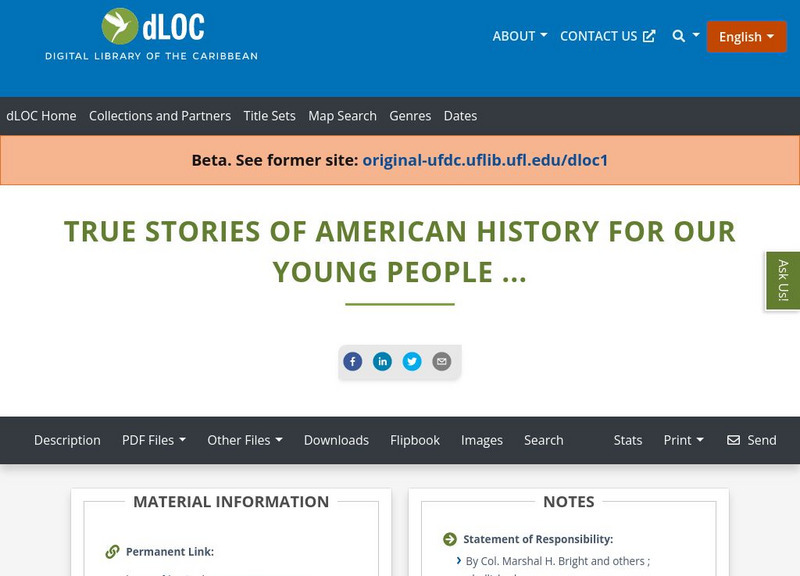Expand the Print options dropdown

click(x=680, y=440)
